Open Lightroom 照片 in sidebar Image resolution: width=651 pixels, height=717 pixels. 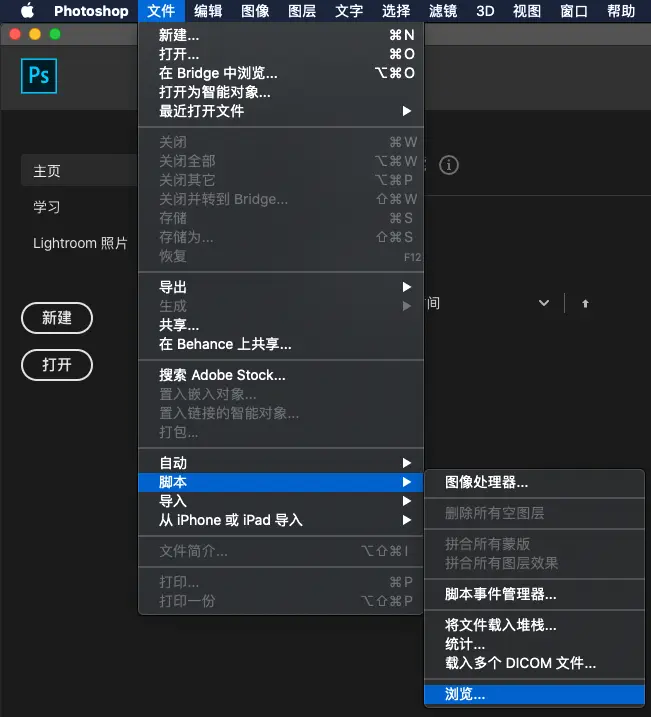80,243
